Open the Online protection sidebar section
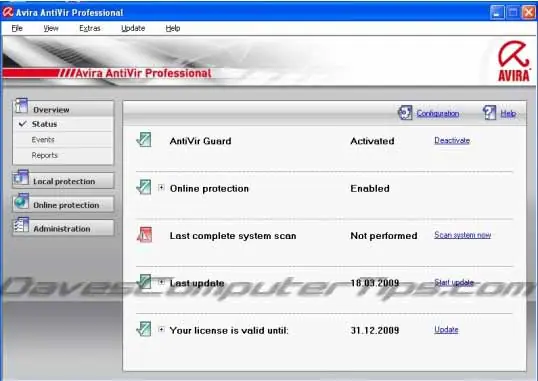 [x=63, y=205]
